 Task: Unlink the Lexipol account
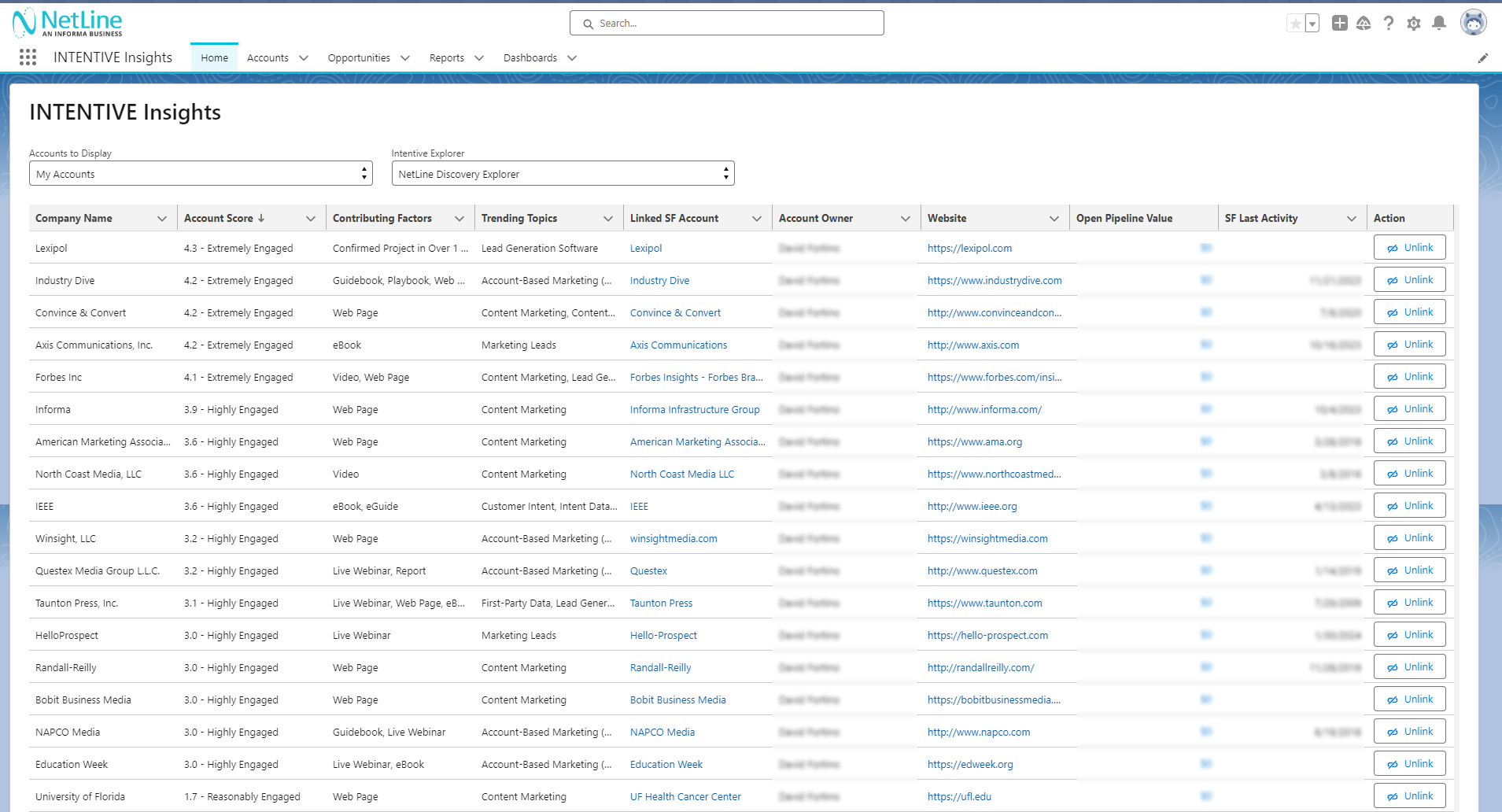[x=1409, y=247]
